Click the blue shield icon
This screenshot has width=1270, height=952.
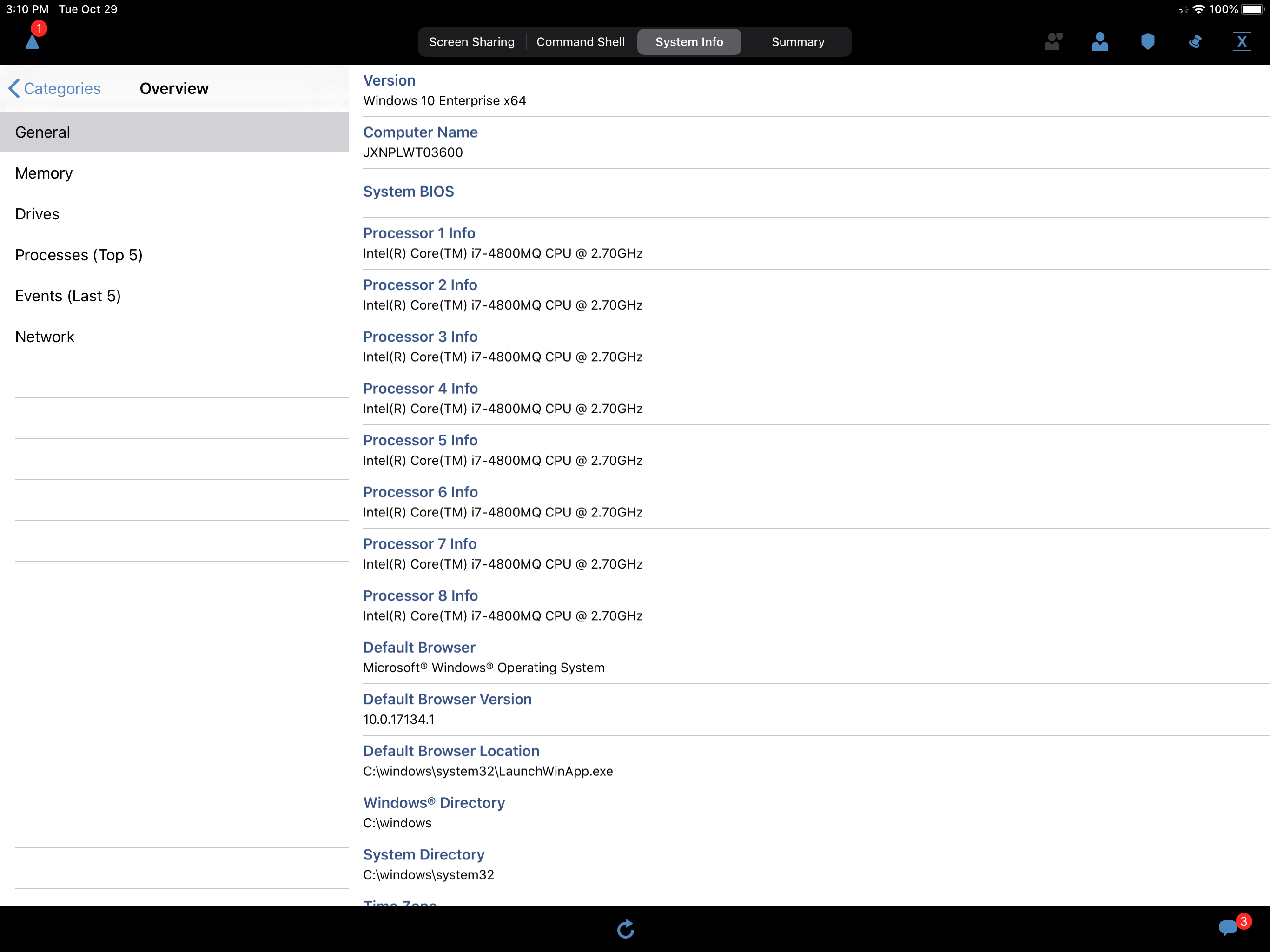[1147, 41]
